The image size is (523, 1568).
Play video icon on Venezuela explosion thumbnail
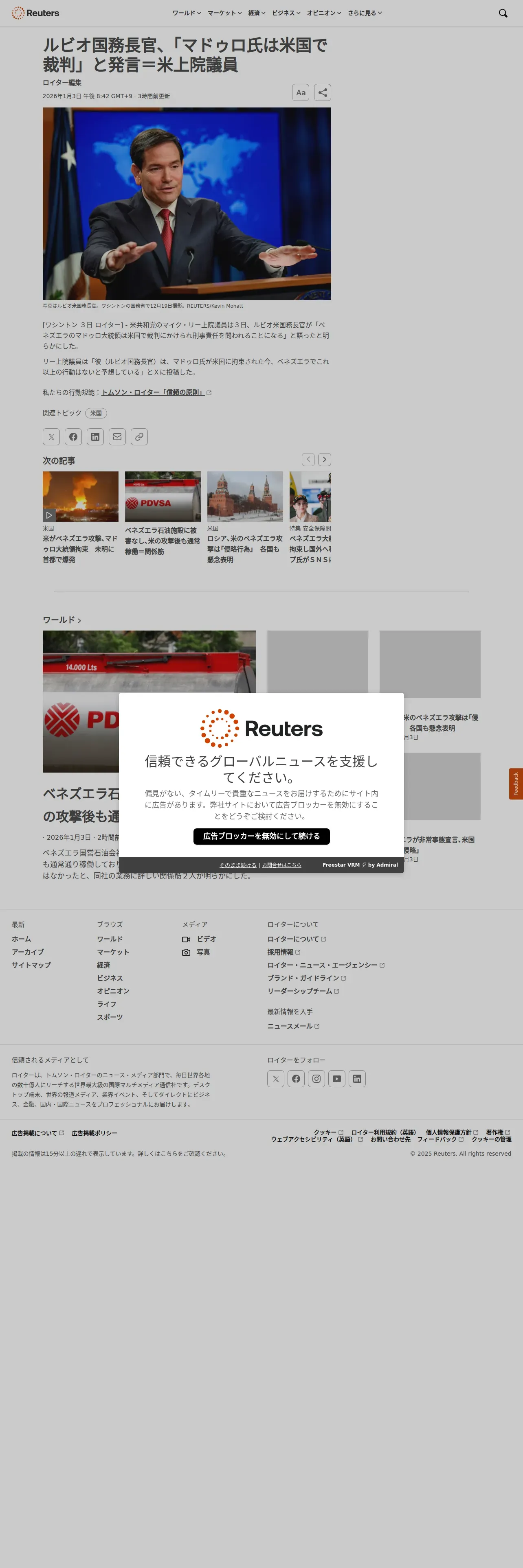49,515
